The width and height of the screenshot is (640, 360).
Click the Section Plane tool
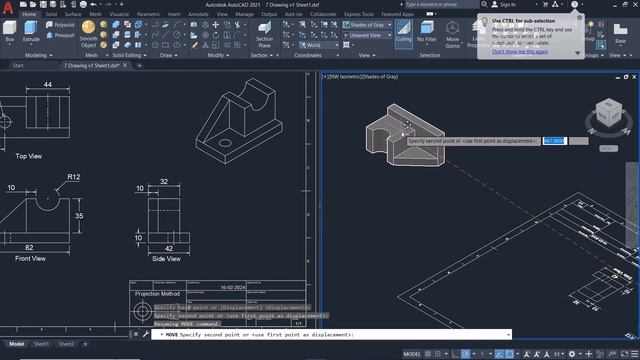coord(264,35)
